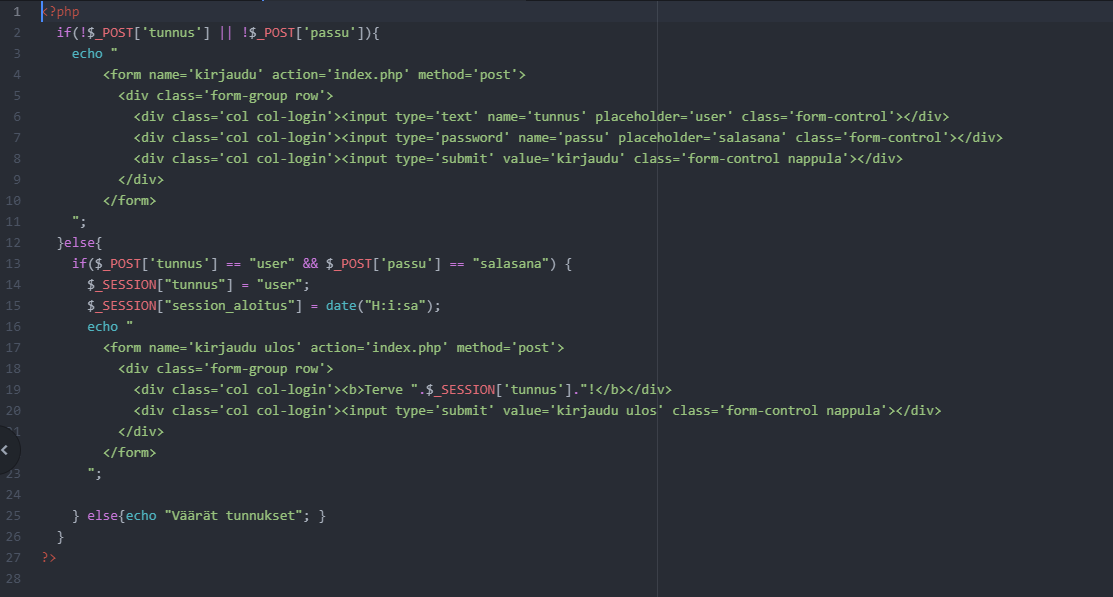Click line number 20 in the gutter
The image size is (1113, 597).
(14, 410)
